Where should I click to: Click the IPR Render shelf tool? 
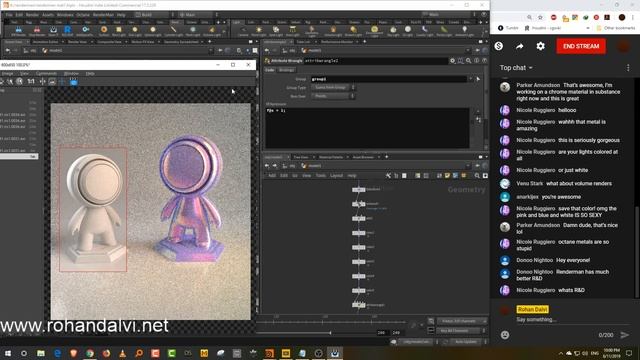[18, 31]
